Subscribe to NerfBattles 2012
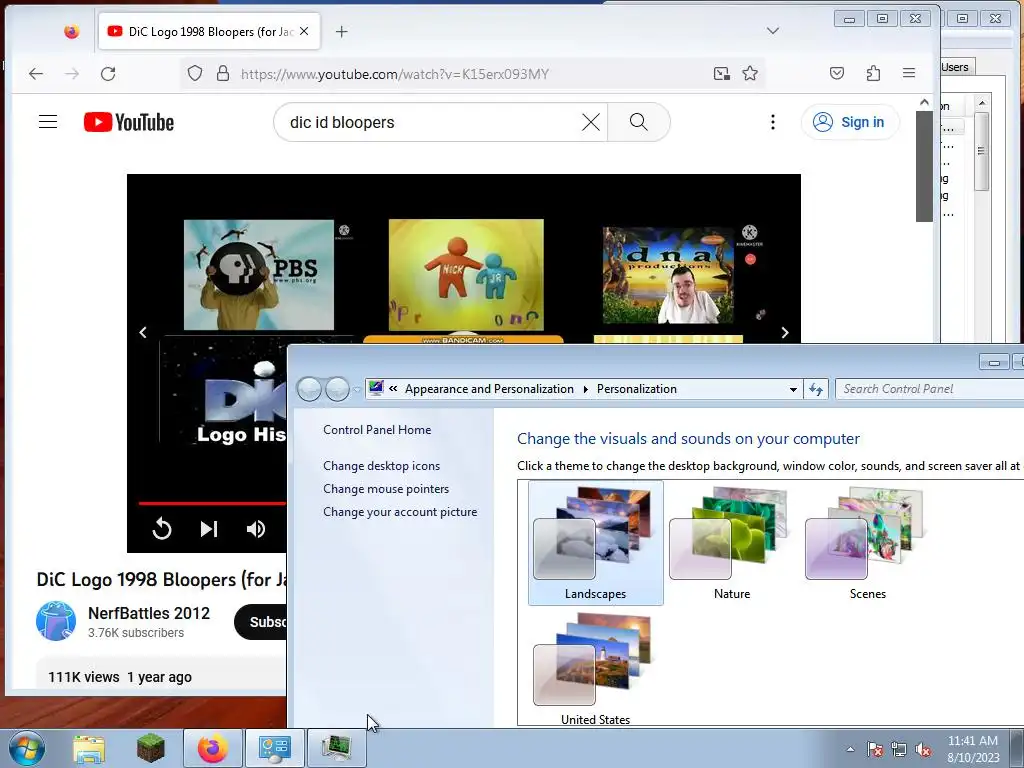This screenshot has height=768, width=1024. click(261, 622)
